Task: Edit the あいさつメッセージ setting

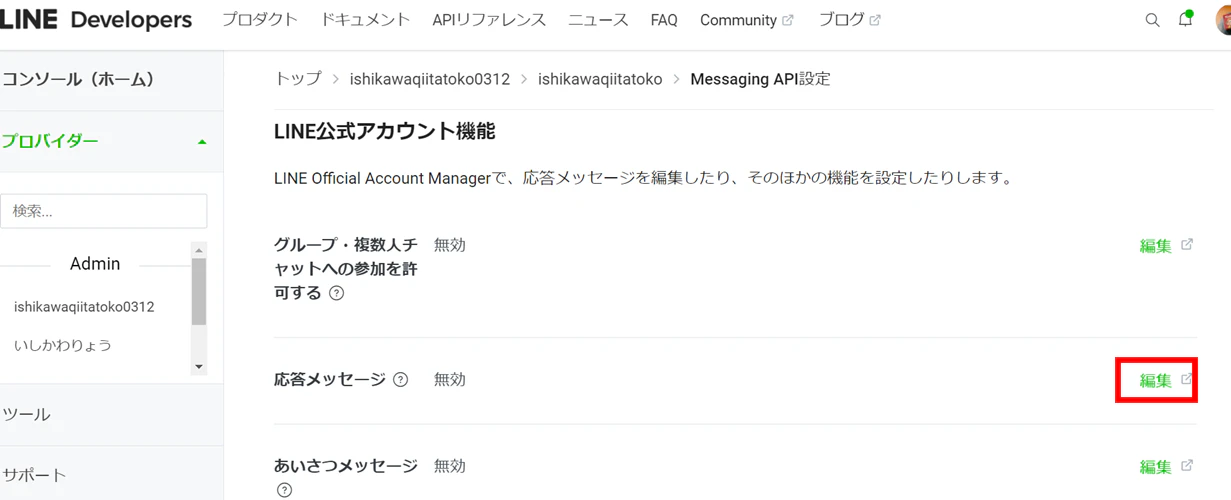Action: (x=1155, y=467)
